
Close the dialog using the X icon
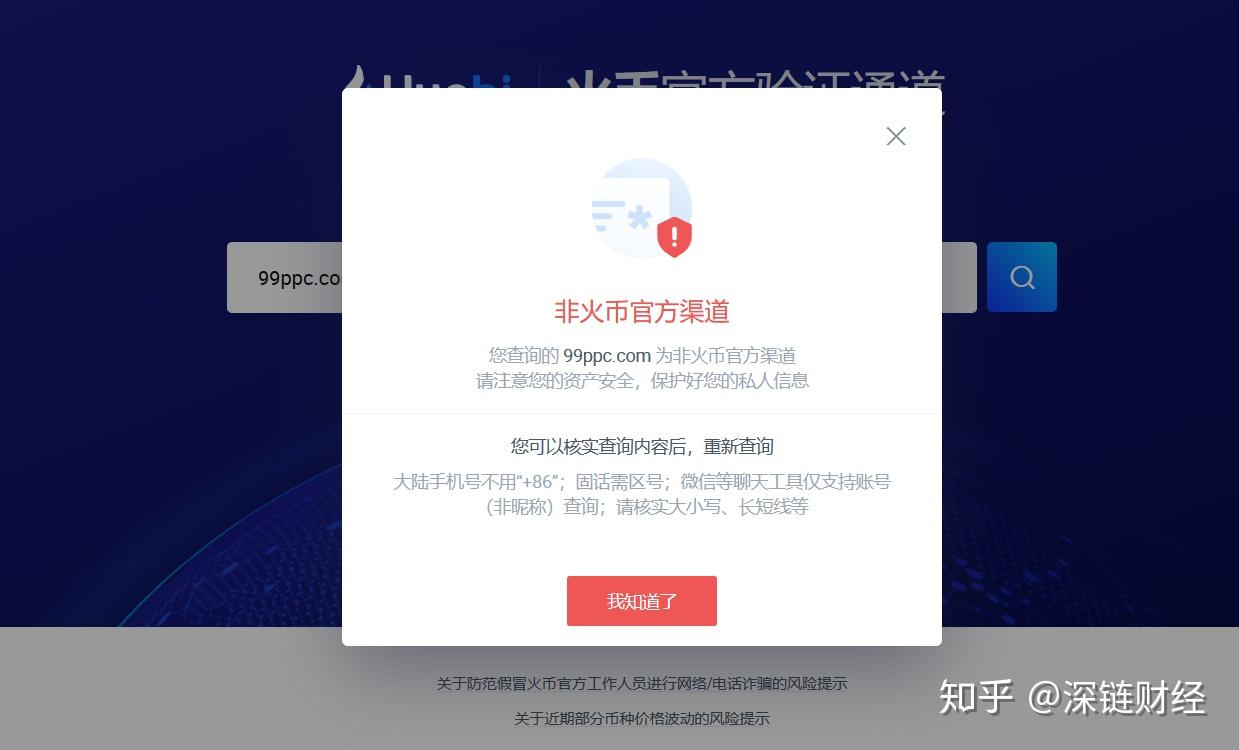(x=896, y=136)
